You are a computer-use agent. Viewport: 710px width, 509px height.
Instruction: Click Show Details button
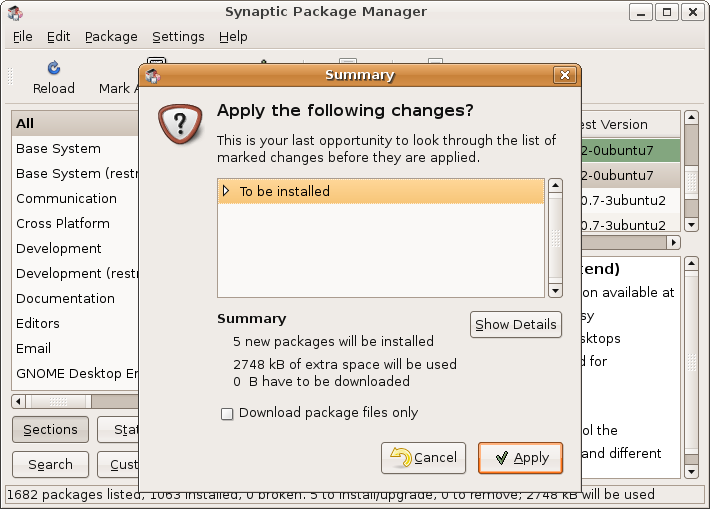coord(516,324)
